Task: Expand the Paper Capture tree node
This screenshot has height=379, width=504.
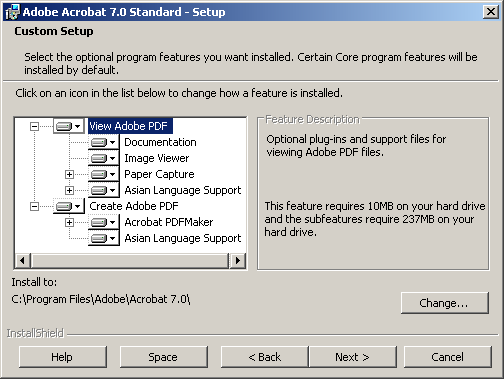Action: (69, 174)
